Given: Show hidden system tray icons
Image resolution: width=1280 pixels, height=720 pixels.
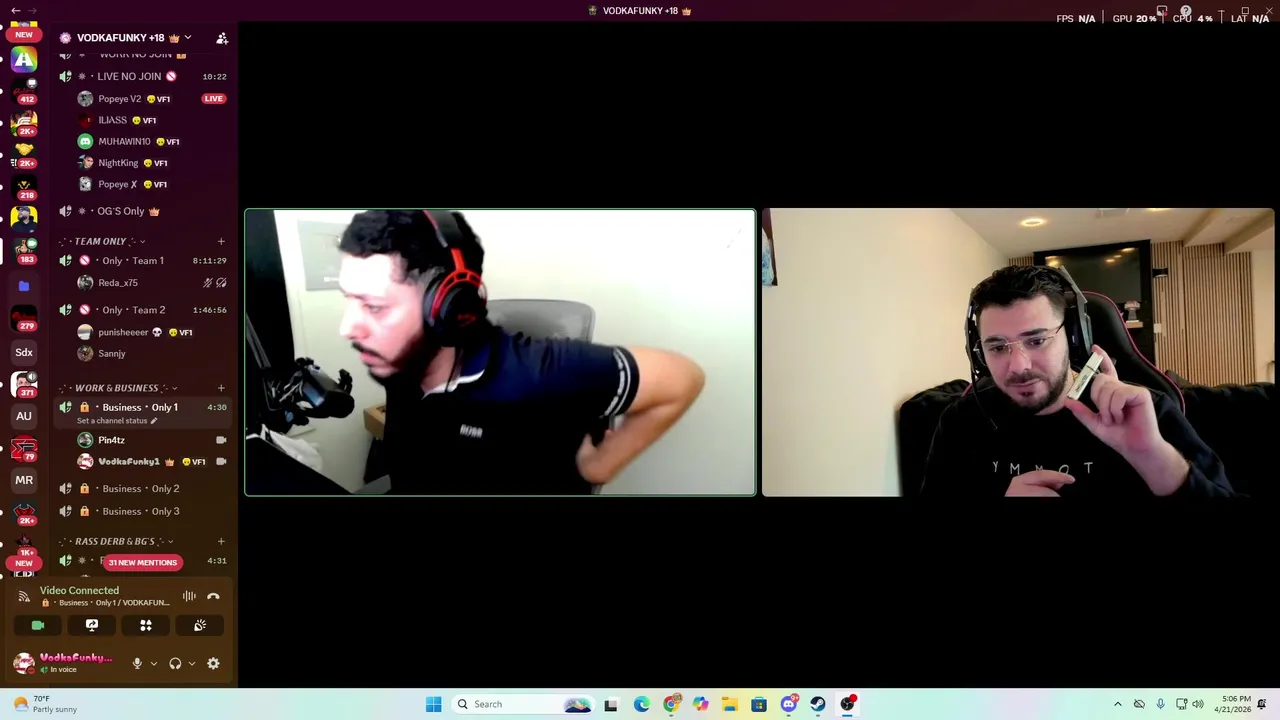Looking at the screenshot, I should click(x=1118, y=704).
